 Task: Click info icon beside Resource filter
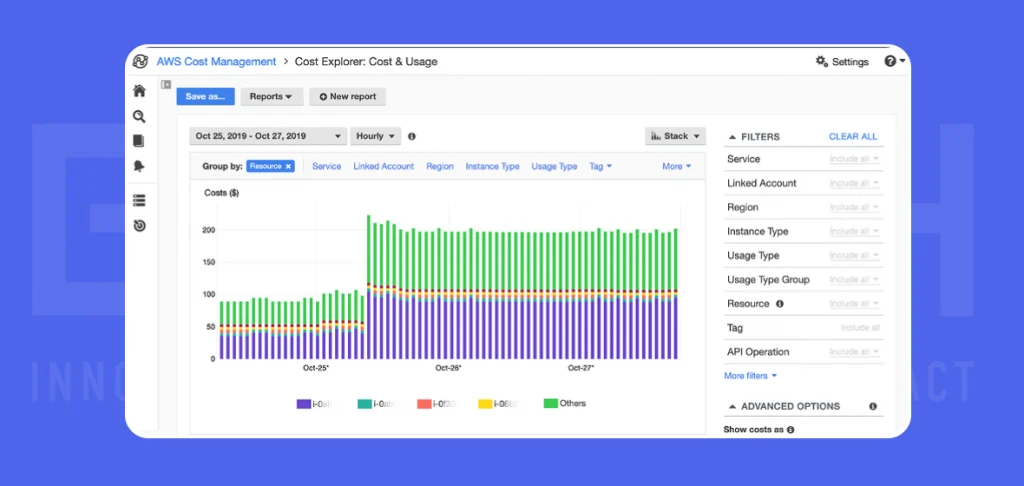tap(779, 304)
